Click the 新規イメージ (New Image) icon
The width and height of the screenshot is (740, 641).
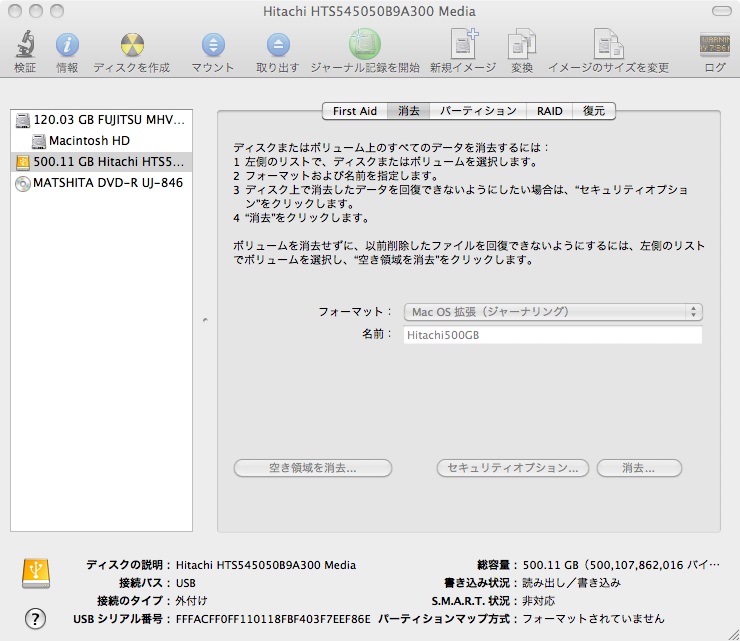pos(463,44)
